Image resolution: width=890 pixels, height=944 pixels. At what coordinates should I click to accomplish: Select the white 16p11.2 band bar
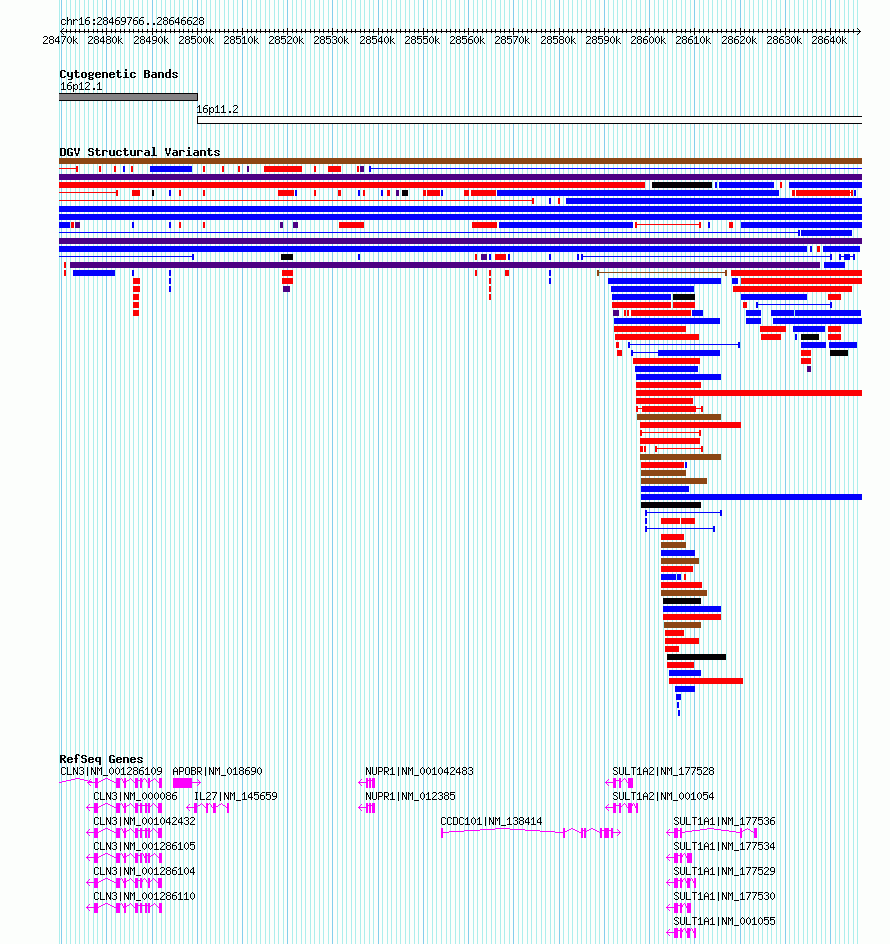tap(529, 120)
